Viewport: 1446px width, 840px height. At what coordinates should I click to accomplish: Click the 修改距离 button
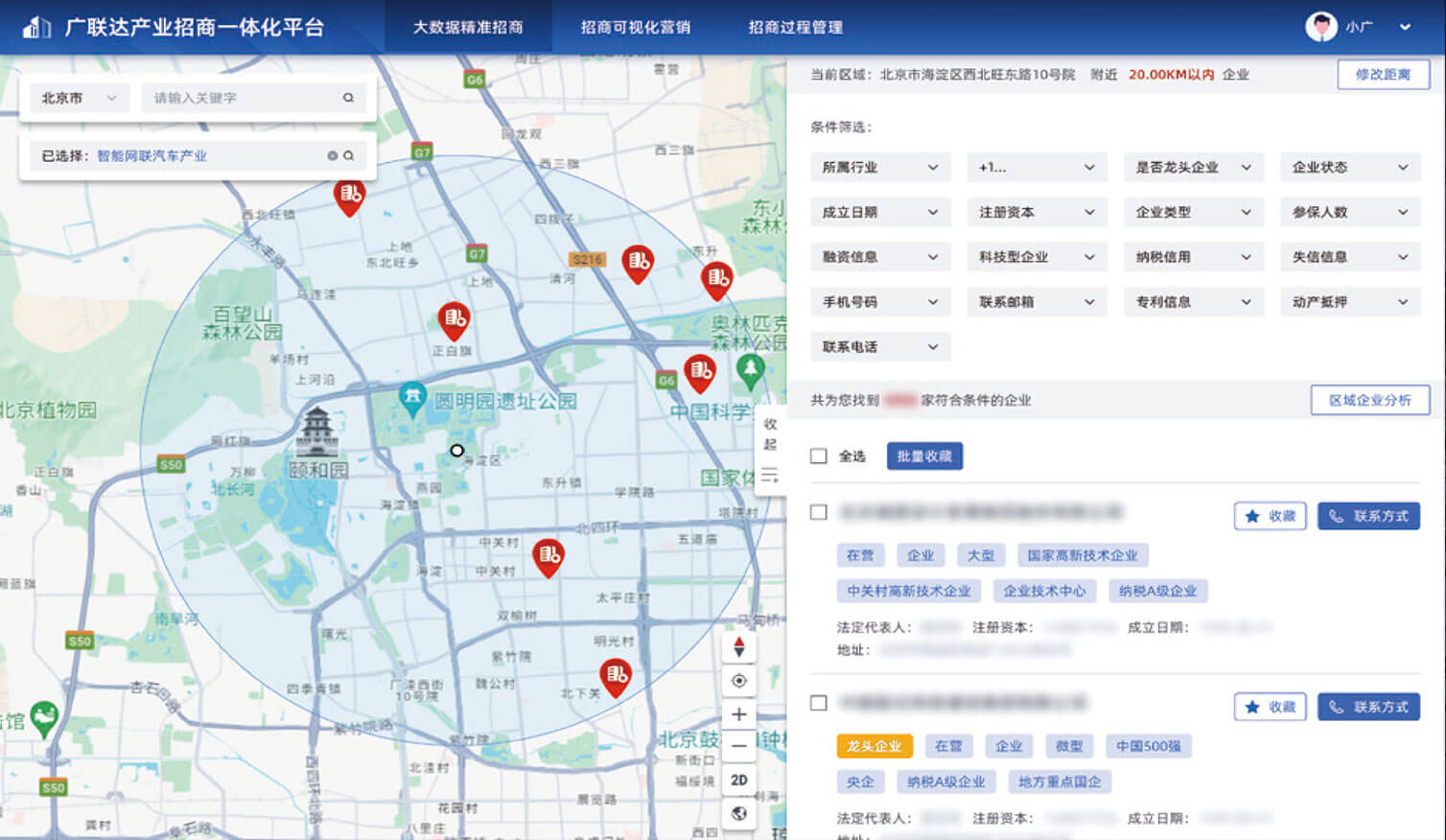1383,74
